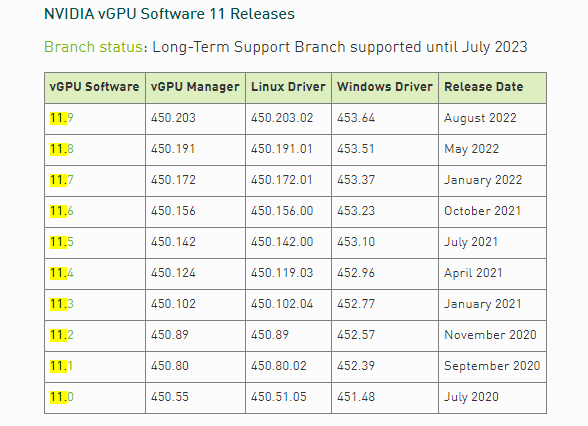The image size is (588, 426).
Task: Select Linux Driver value 450.191.01
Action: pos(282,149)
